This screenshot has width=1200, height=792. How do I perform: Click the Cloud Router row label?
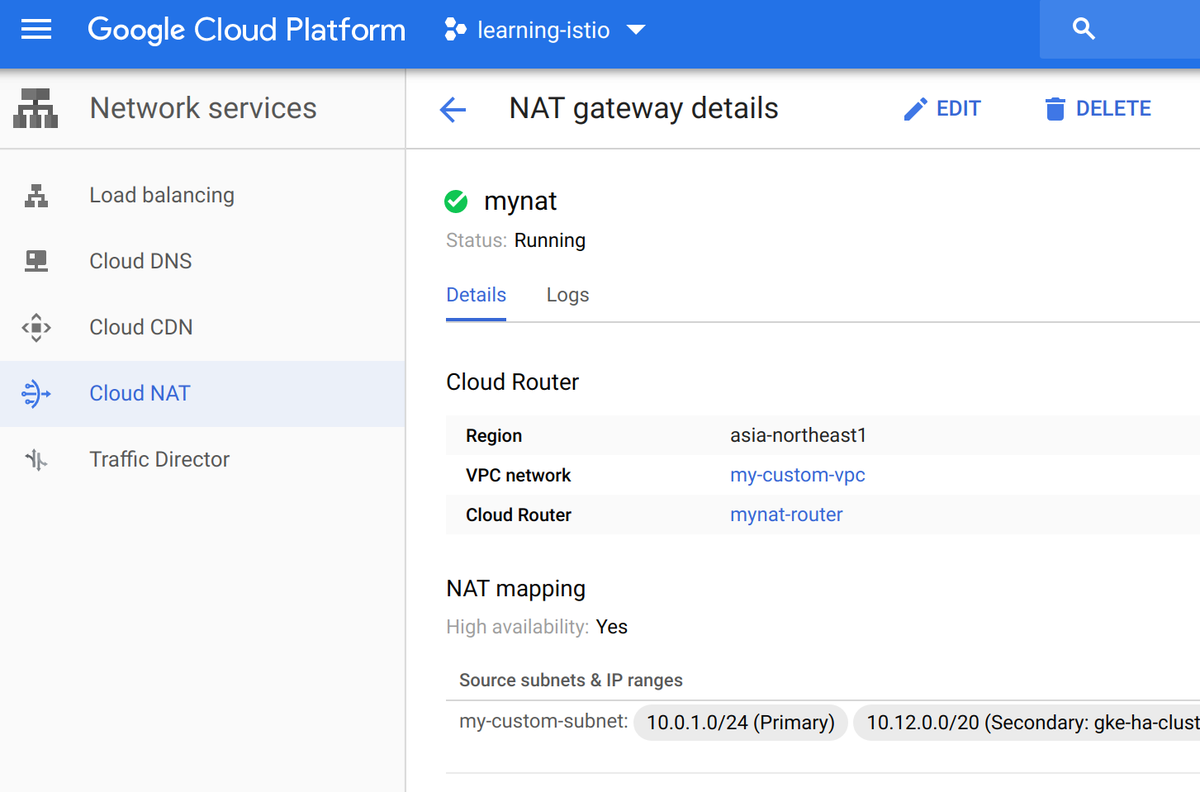pyautogui.click(x=519, y=515)
